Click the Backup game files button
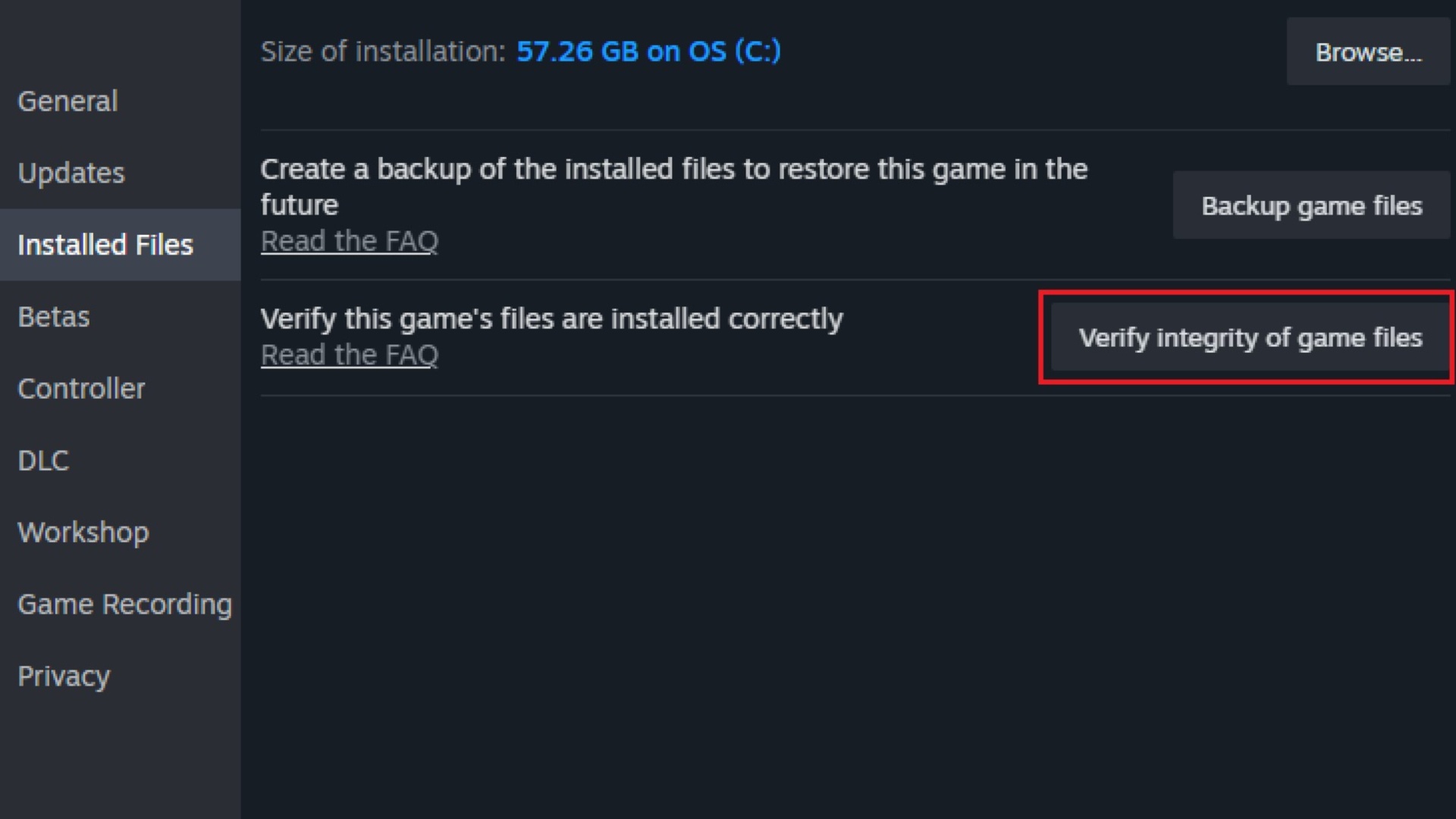This screenshot has width=1456, height=819. (x=1311, y=205)
